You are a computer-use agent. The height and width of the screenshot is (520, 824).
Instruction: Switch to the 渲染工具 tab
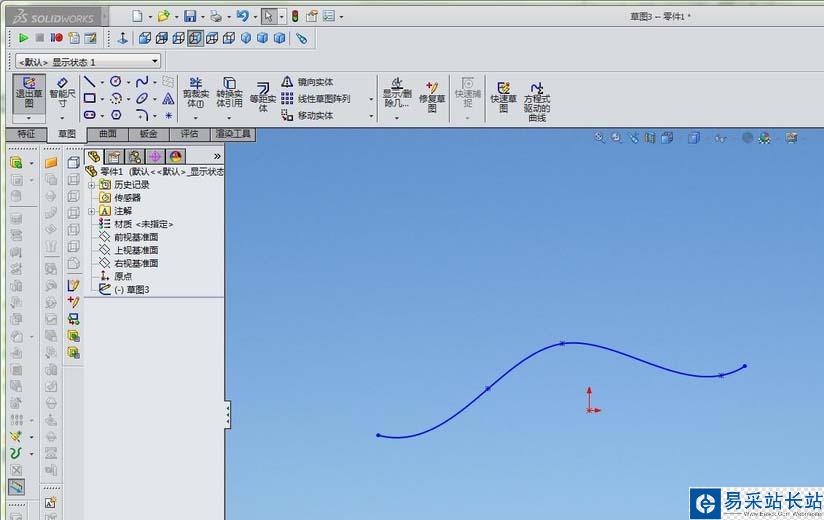[233, 134]
